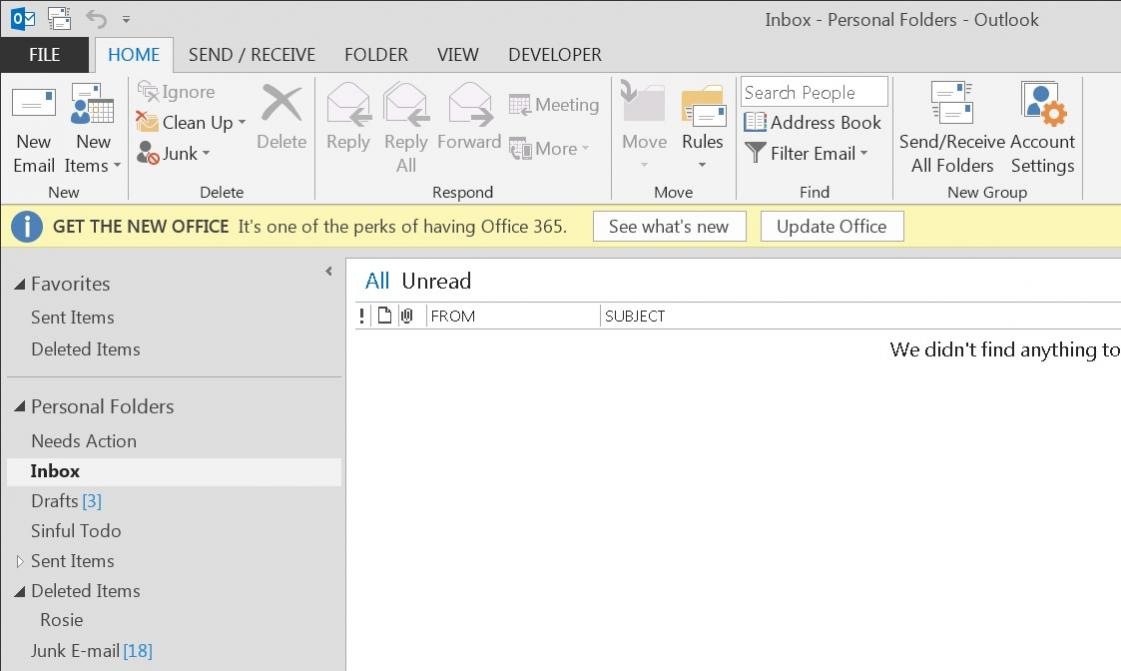
Task: Open the Needs Action folder
Action: pyautogui.click(x=84, y=441)
